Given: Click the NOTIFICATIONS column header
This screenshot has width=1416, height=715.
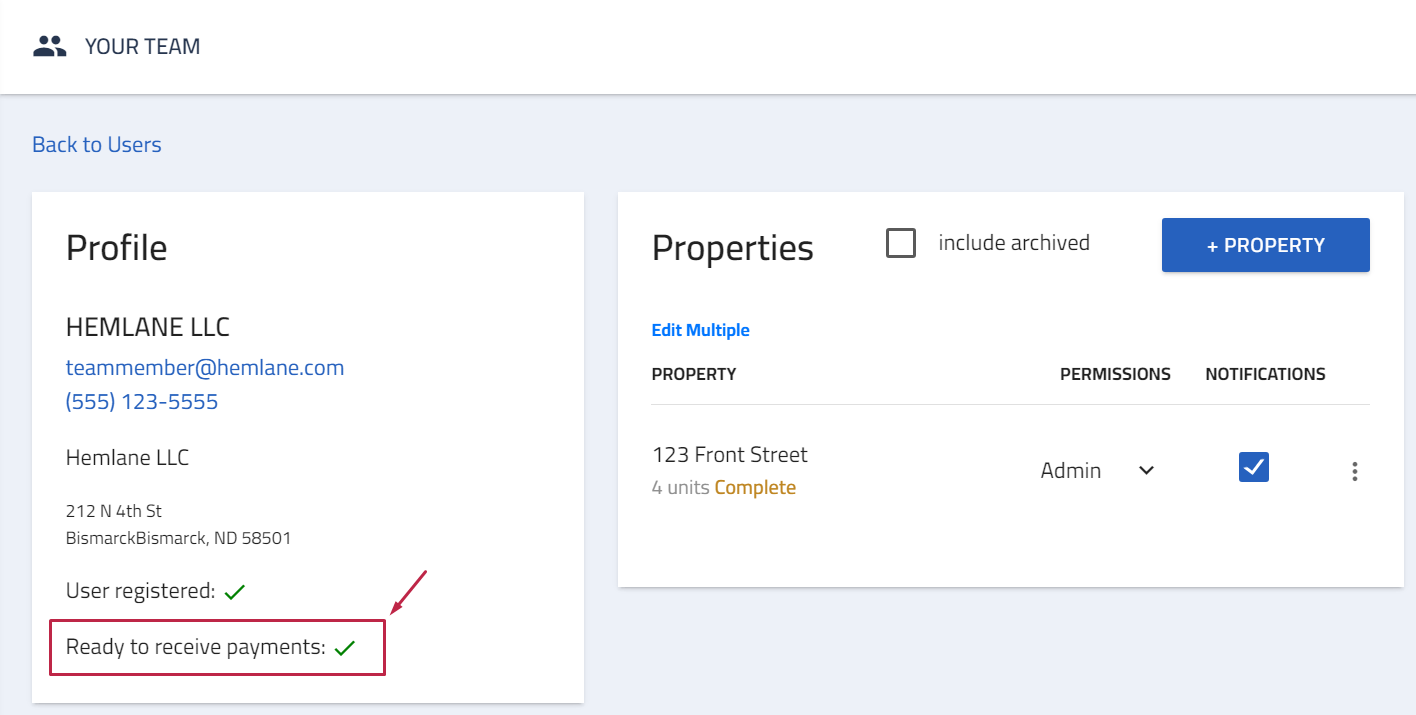Looking at the screenshot, I should click(1266, 374).
